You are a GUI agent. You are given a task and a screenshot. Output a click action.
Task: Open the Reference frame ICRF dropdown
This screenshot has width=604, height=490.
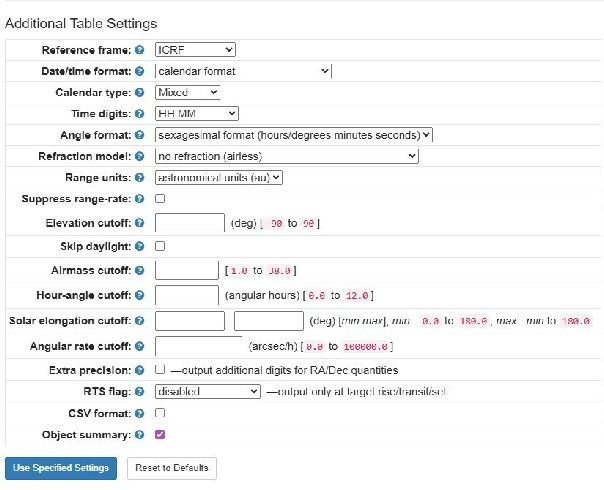click(195, 50)
